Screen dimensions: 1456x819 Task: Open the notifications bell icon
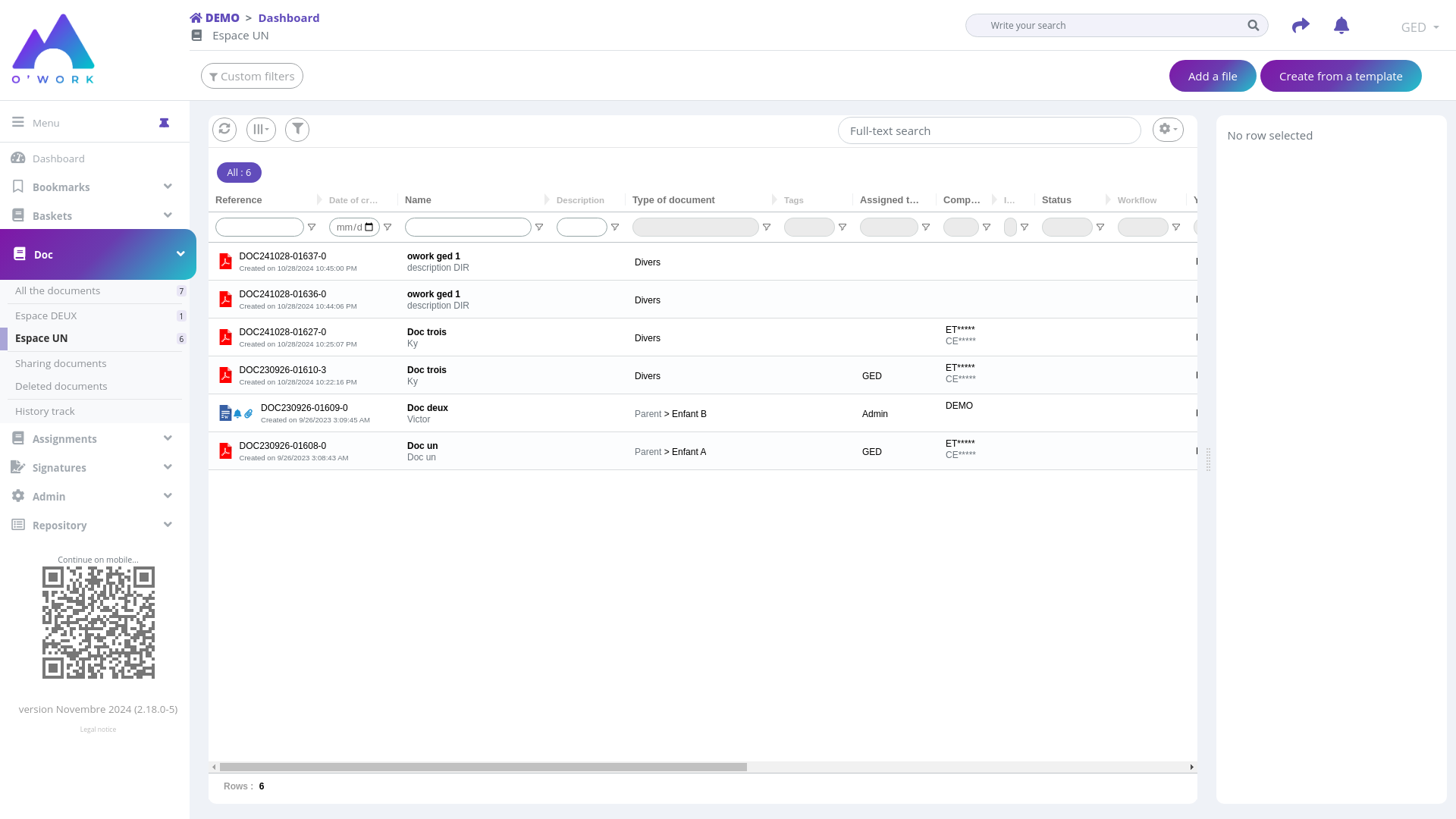1341,26
